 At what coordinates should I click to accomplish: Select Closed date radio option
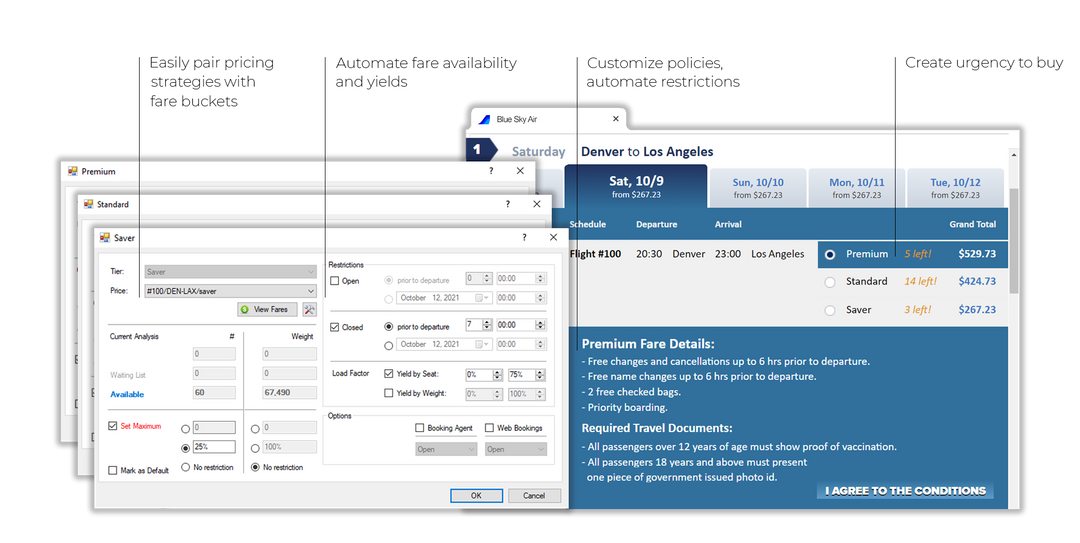pyautogui.click(x=388, y=345)
